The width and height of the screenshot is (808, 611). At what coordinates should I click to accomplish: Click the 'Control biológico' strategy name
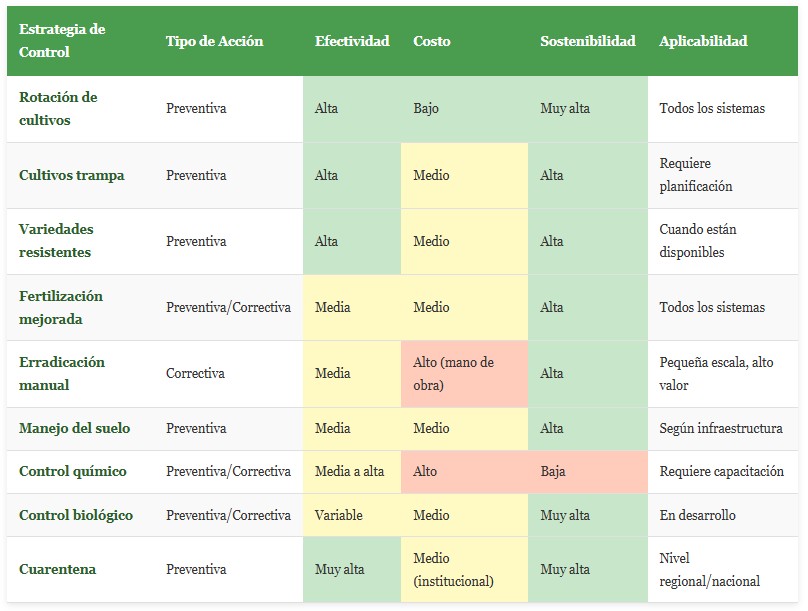(76, 515)
